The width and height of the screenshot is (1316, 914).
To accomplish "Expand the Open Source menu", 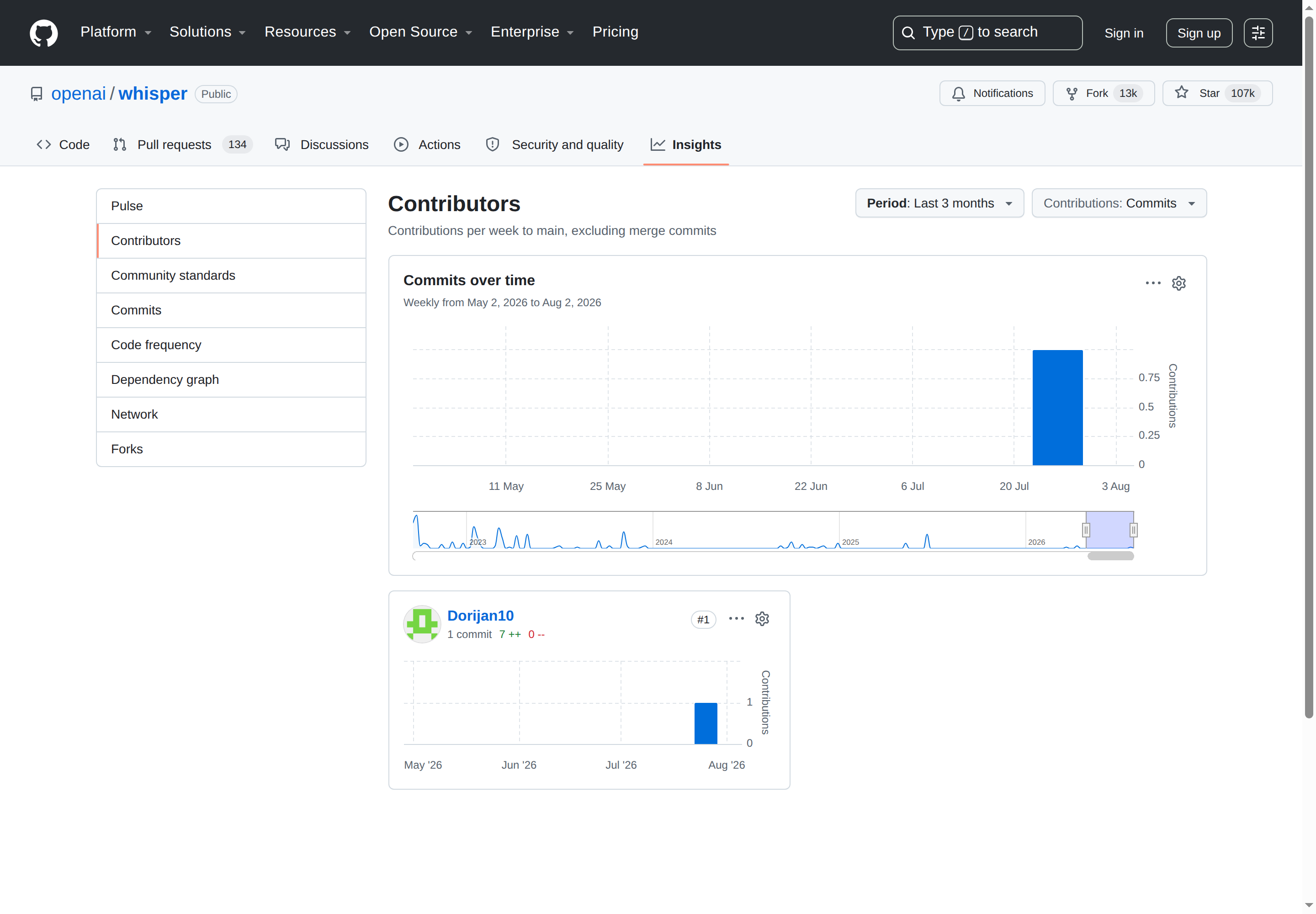I will pyautogui.click(x=420, y=32).
